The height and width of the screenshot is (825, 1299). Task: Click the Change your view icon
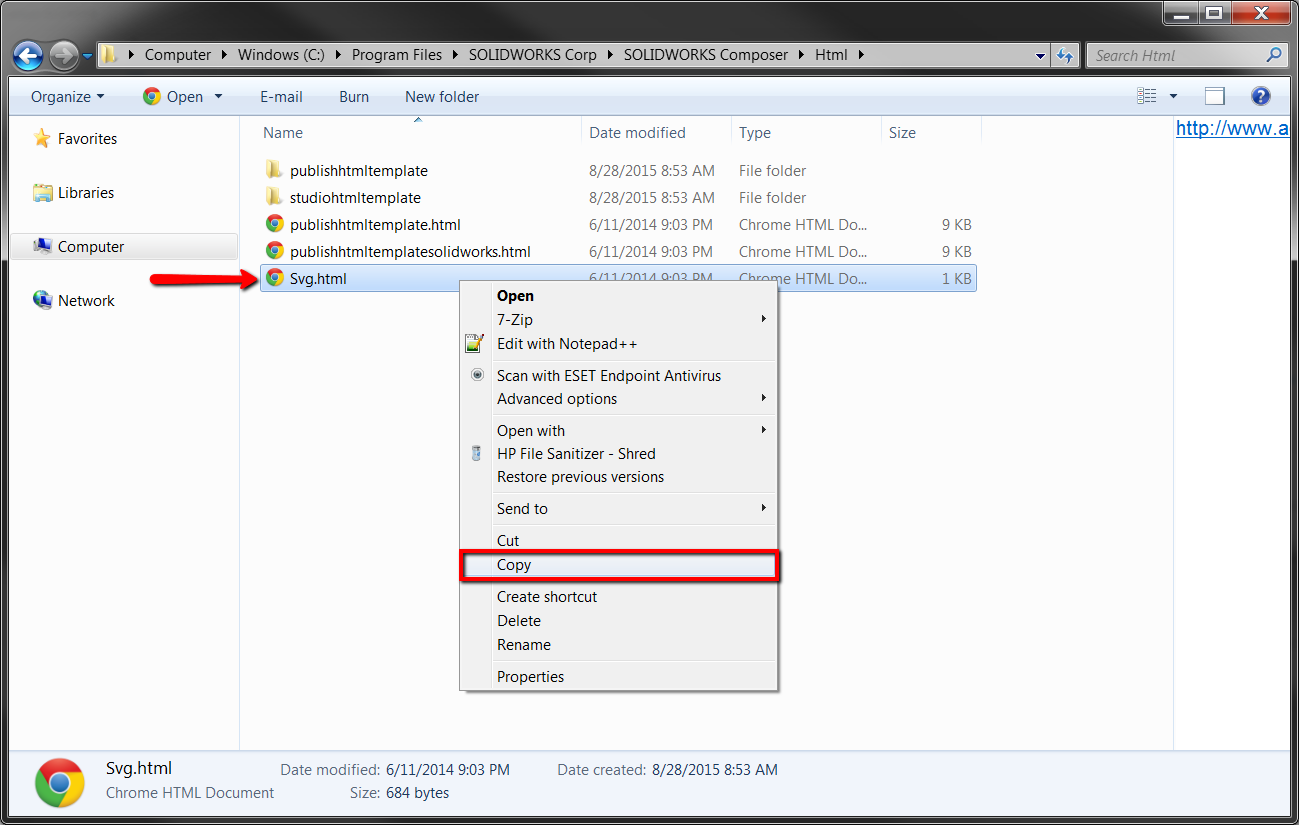[1147, 96]
